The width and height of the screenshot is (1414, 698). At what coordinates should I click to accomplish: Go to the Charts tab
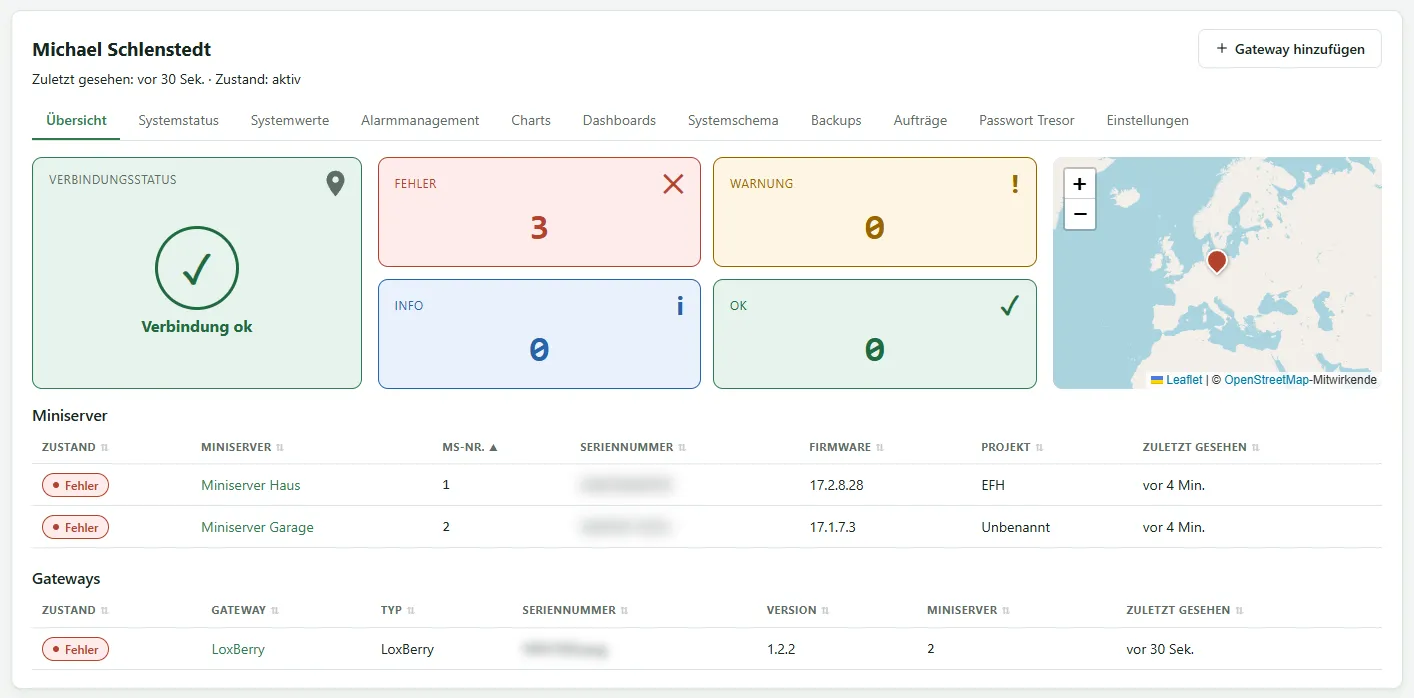(531, 120)
